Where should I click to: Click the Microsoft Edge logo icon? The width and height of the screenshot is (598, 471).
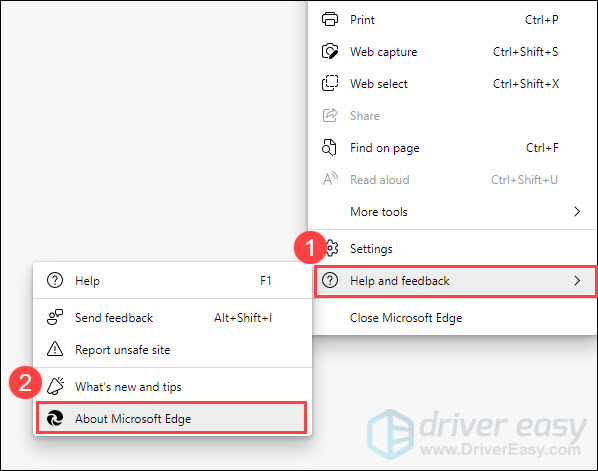point(55,418)
